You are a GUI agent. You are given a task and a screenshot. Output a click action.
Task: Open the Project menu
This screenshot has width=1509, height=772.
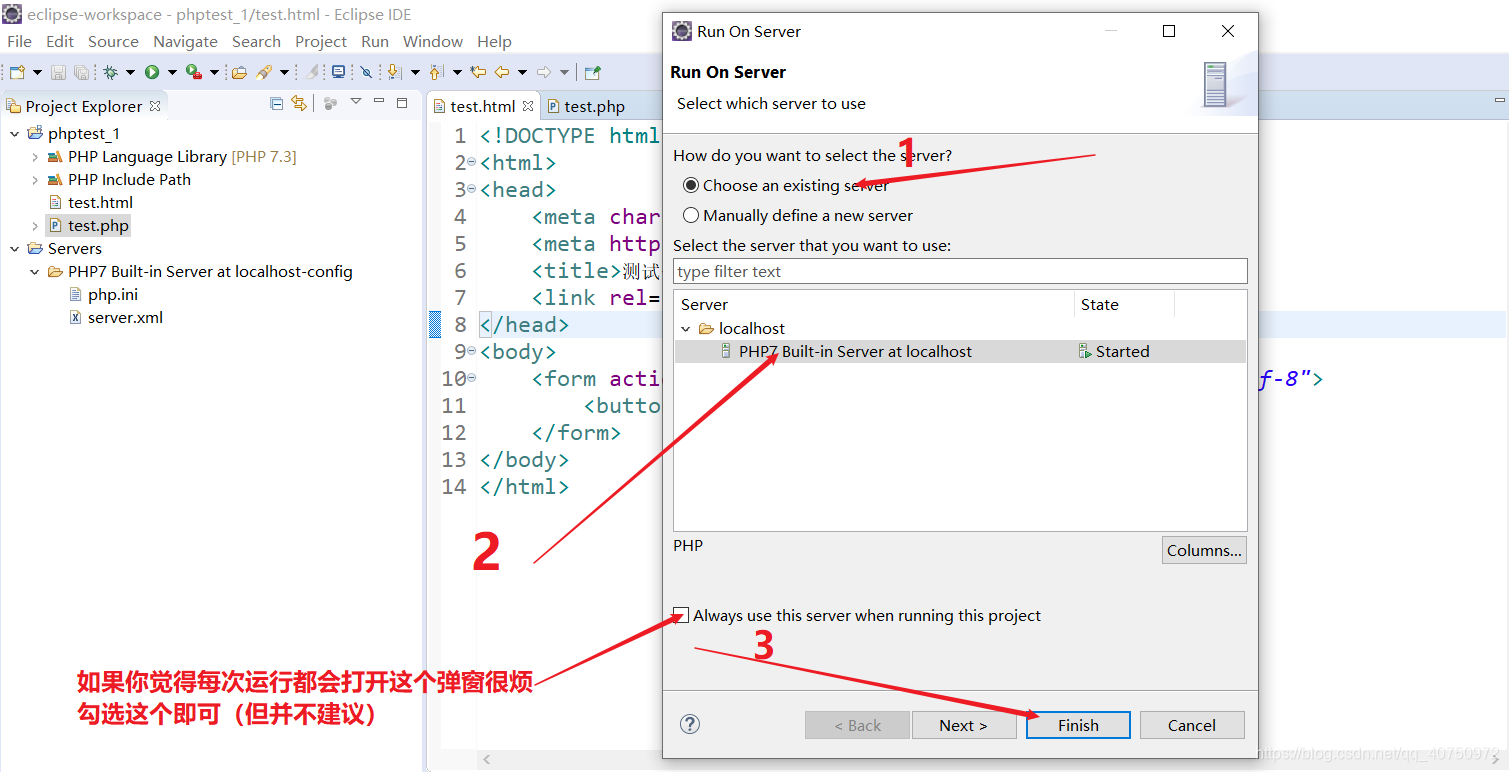click(x=321, y=41)
